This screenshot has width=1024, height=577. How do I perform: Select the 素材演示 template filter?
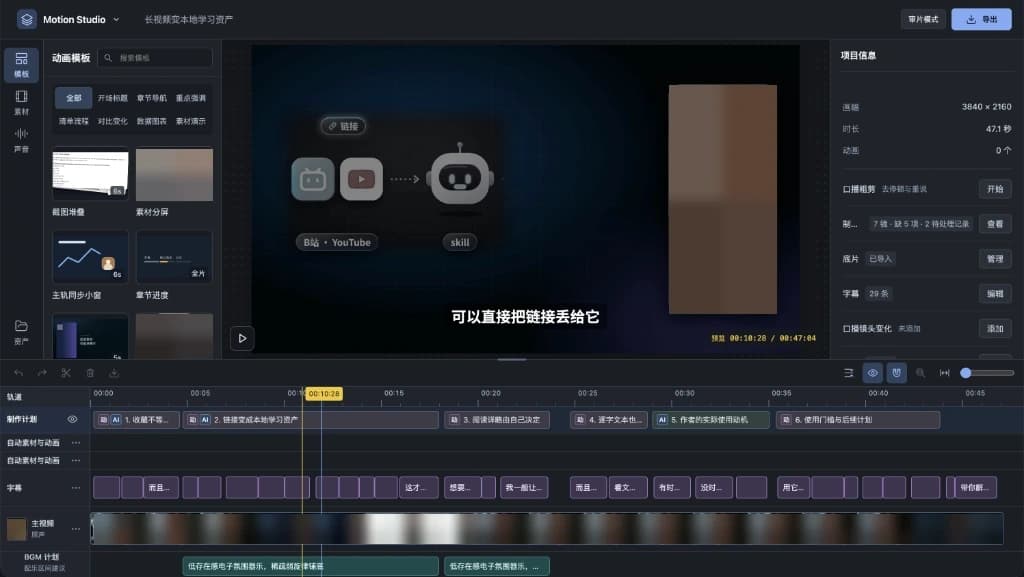191,121
